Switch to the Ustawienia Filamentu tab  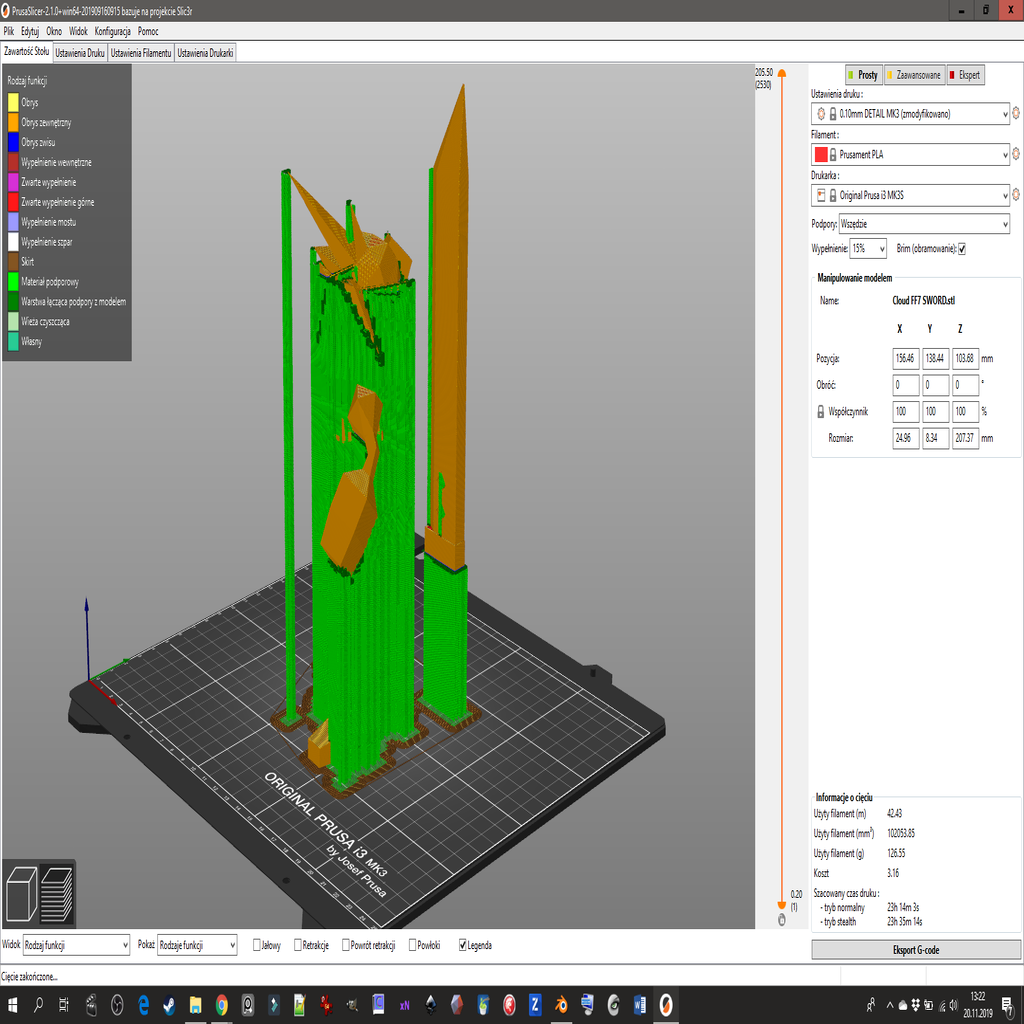pos(140,53)
